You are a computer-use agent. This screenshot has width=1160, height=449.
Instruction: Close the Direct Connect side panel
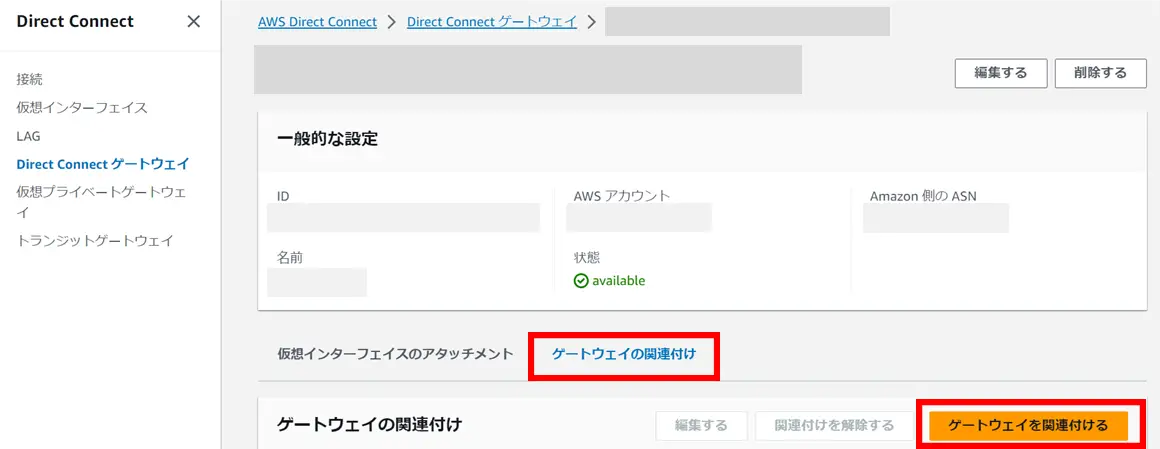[x=194, y=21]
